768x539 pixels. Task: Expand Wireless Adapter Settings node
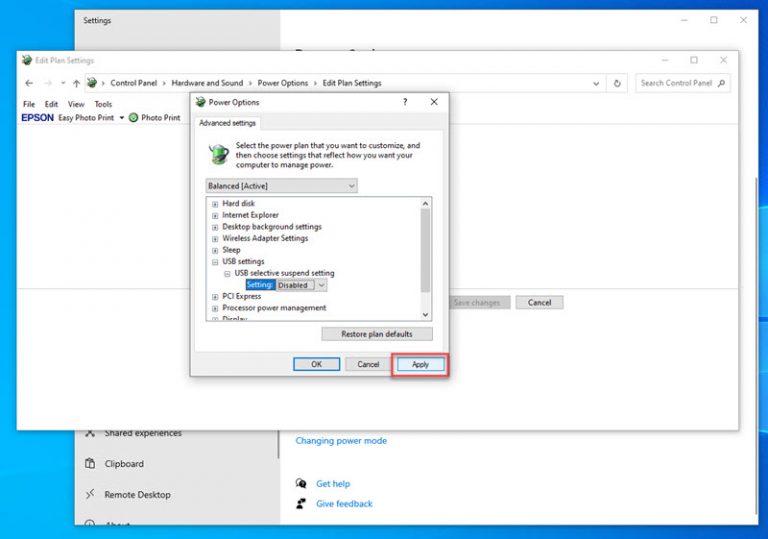[x=215, y=239]
